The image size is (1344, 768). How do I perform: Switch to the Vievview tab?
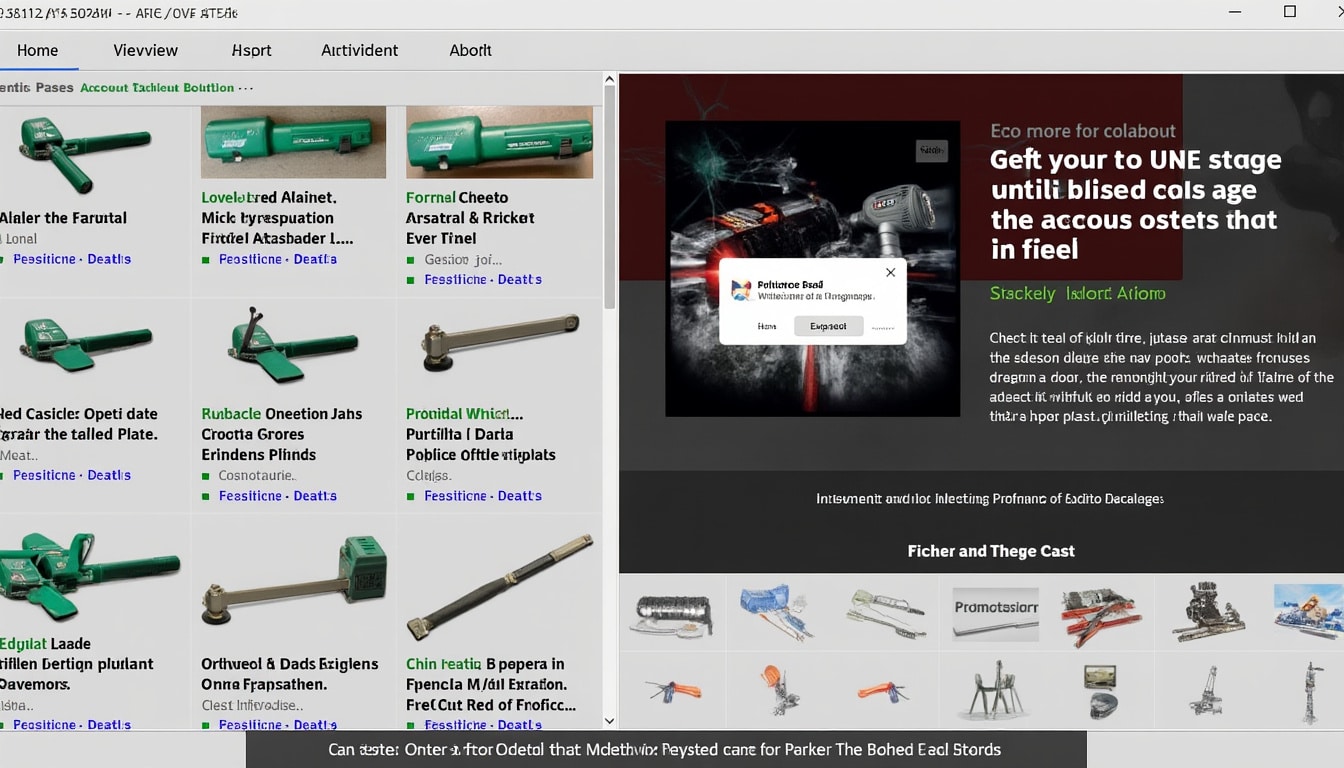pos(145,50)
